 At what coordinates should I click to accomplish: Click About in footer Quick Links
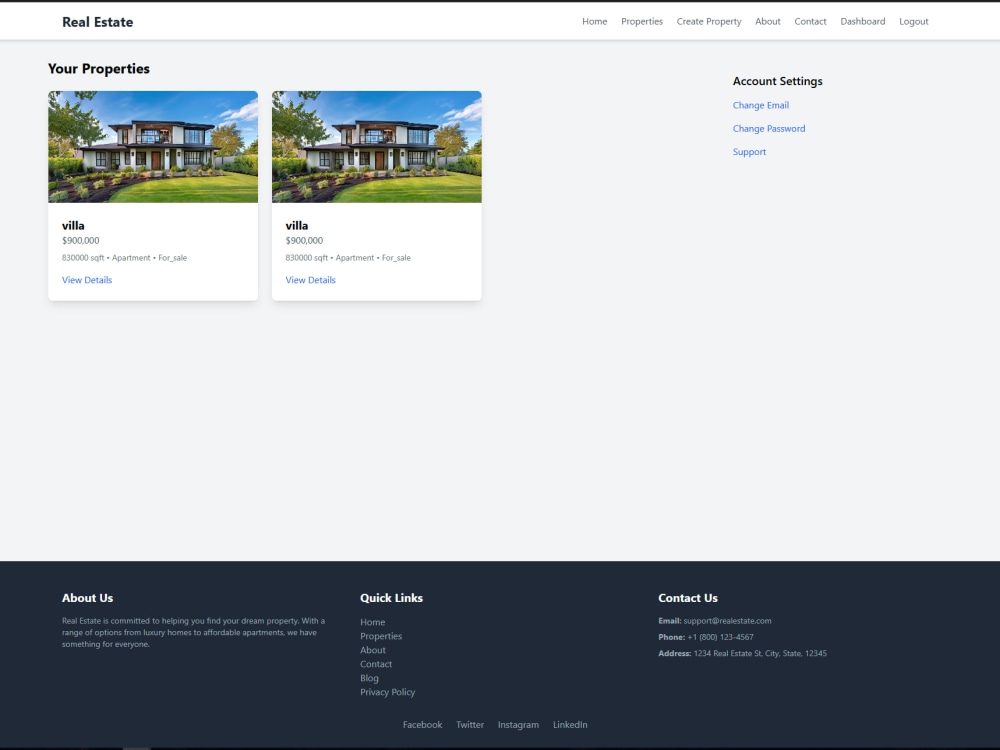[x=372, y=650]
